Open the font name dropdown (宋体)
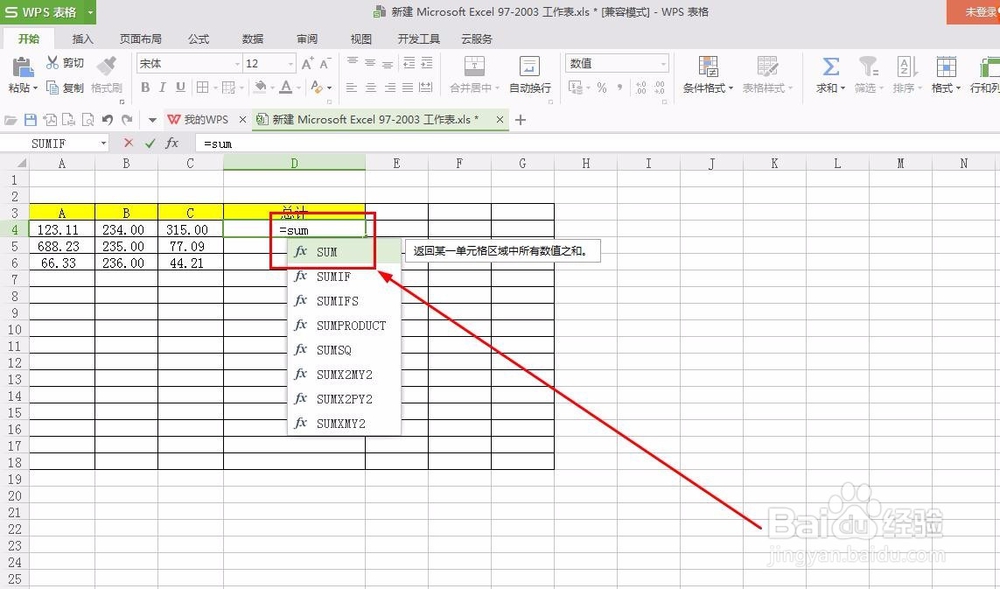Viewport: 1000px width, 589px height. pos(237,64)
